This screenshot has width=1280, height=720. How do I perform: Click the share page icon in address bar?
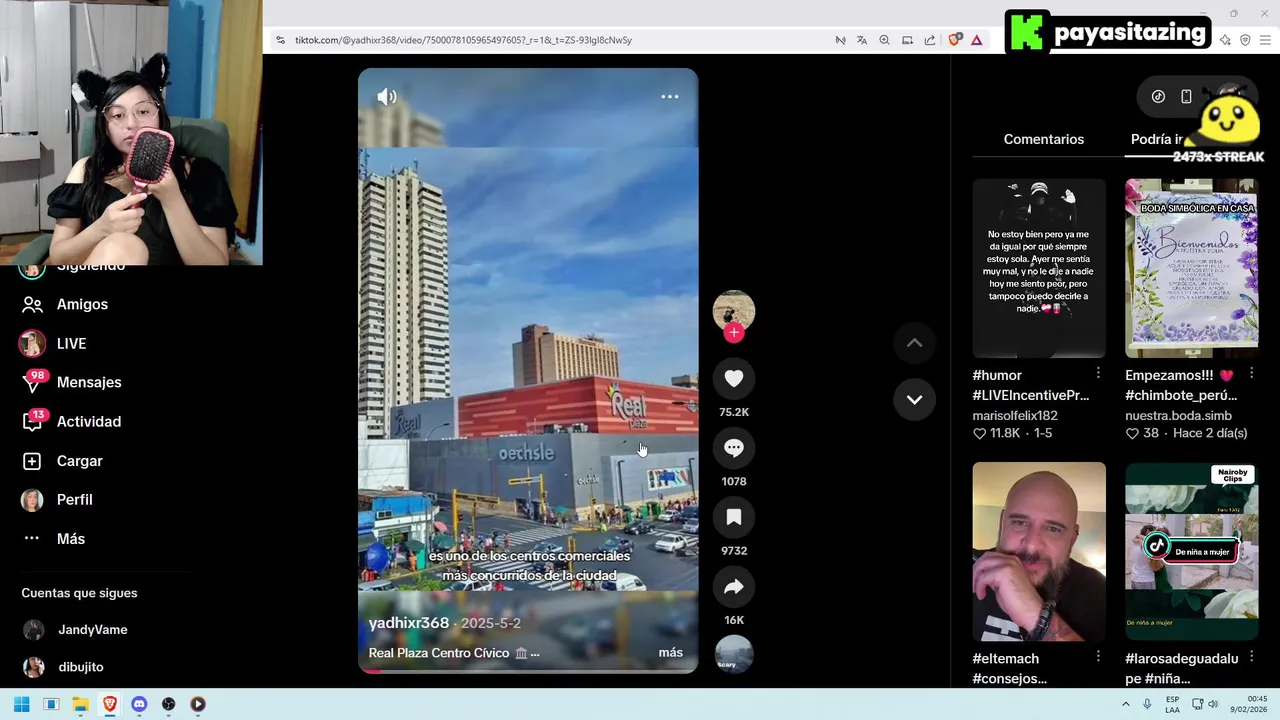(929, 40)
